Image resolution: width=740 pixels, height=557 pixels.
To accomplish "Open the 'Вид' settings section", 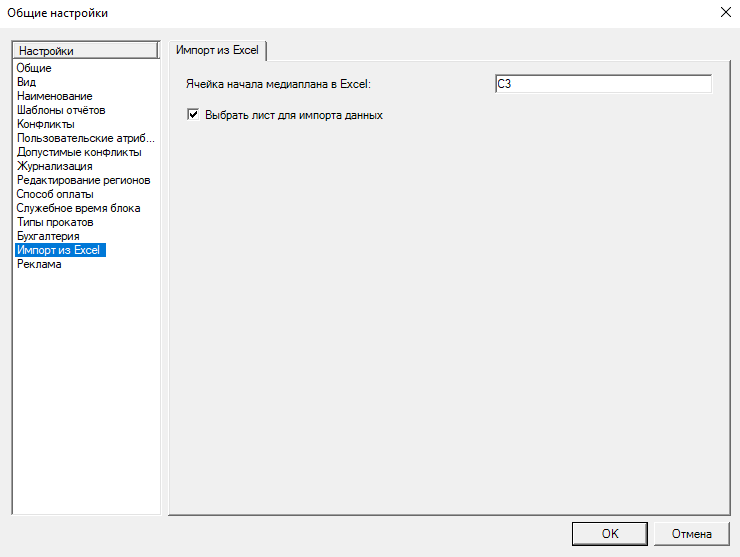I will [27, 82].
